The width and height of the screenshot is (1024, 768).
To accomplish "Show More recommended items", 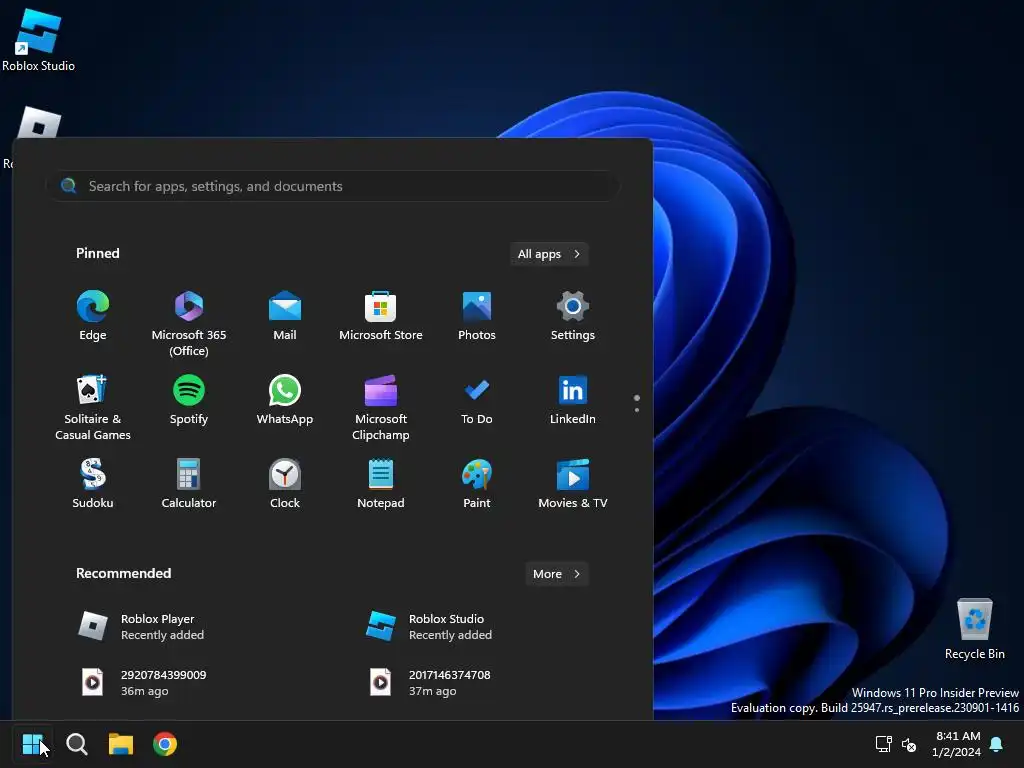I will [556, 574].
